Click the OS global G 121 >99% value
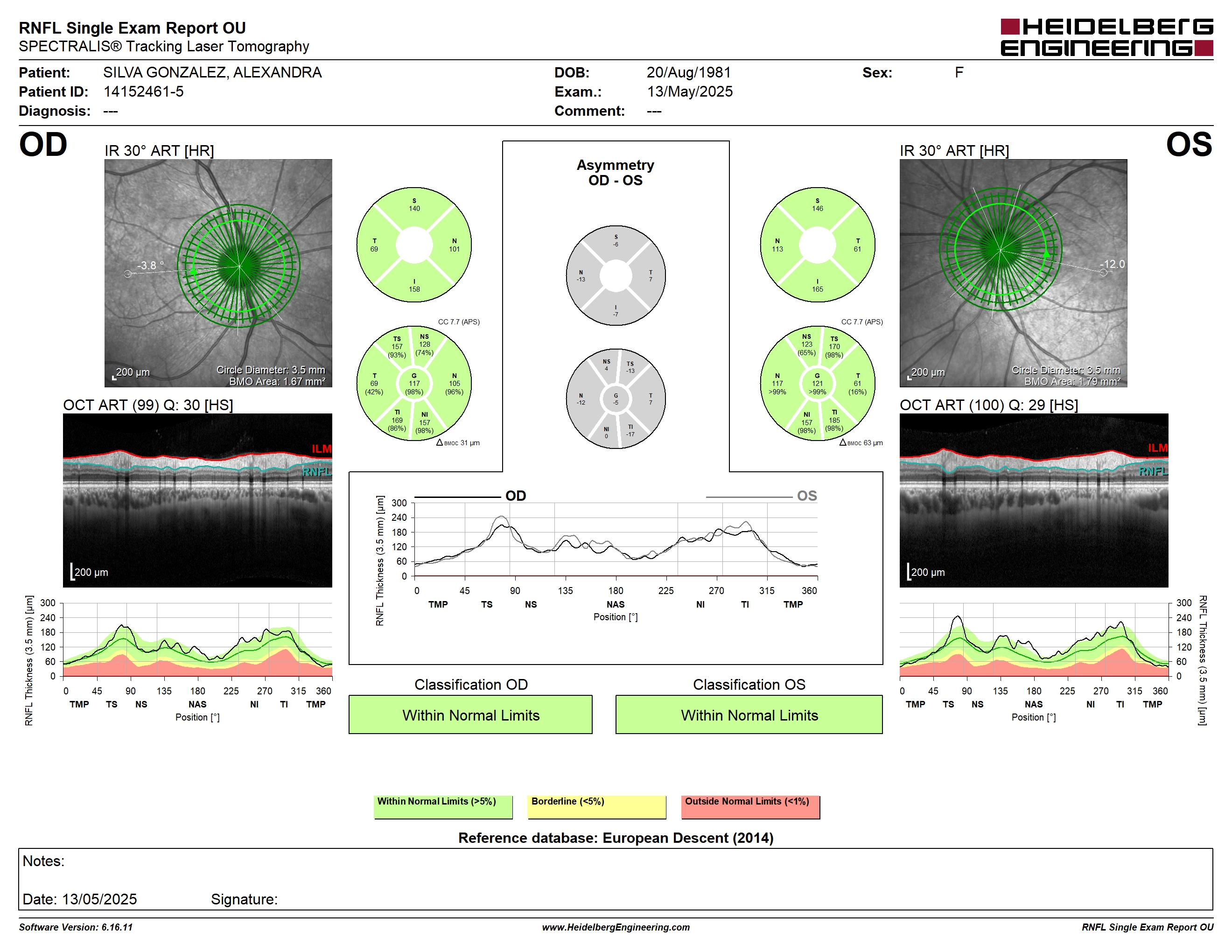The height and width of the screenshot is (952, 1232). point(818,384)
